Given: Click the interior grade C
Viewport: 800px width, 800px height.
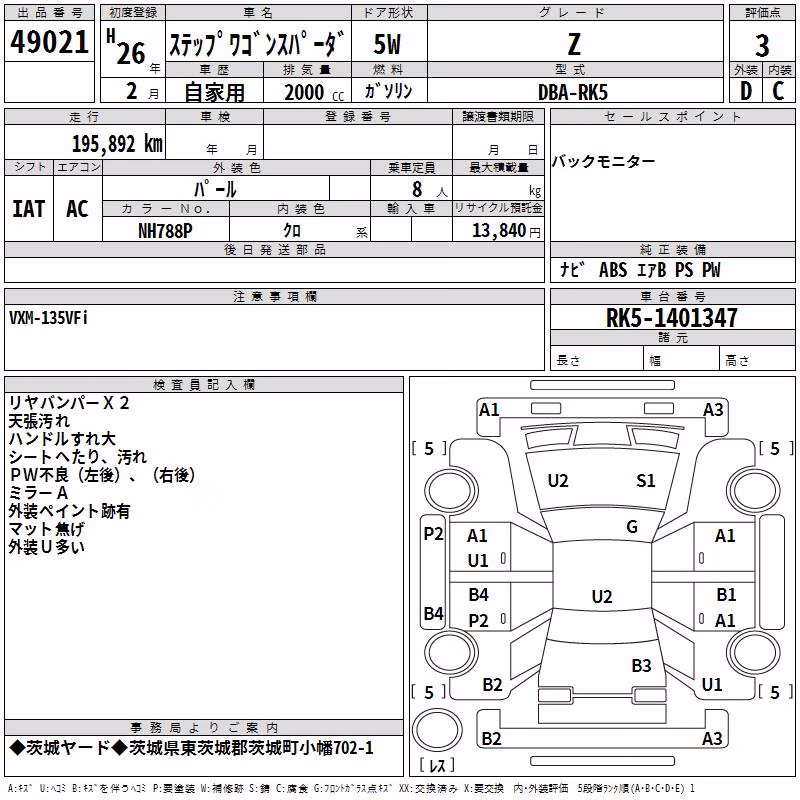Looking at the screenshot, I should coord(778,91).
